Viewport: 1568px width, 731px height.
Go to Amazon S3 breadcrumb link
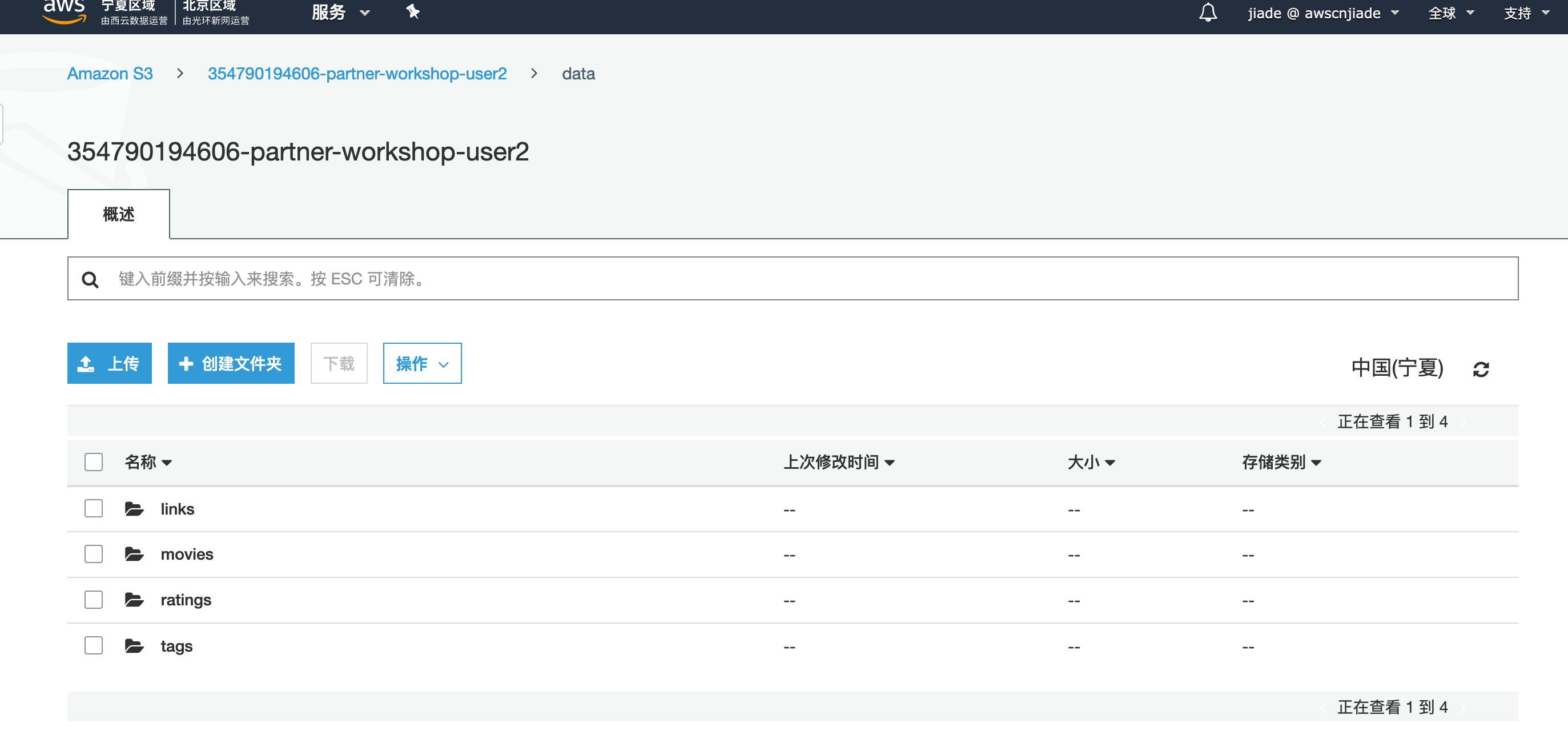click(110, 74)
